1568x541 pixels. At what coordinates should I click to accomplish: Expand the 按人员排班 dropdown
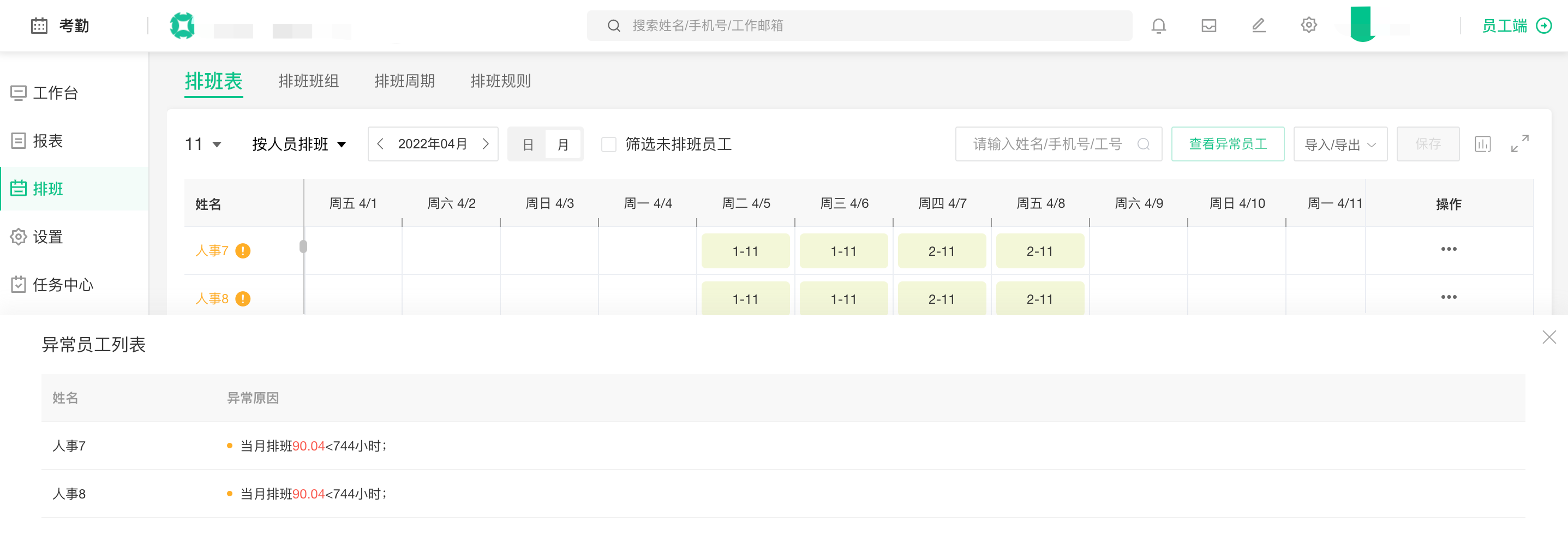(x=299, y=145)
